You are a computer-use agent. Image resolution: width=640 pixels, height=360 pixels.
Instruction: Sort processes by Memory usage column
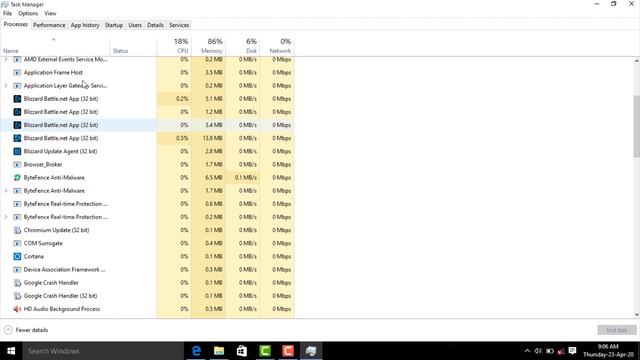point(208,46)
